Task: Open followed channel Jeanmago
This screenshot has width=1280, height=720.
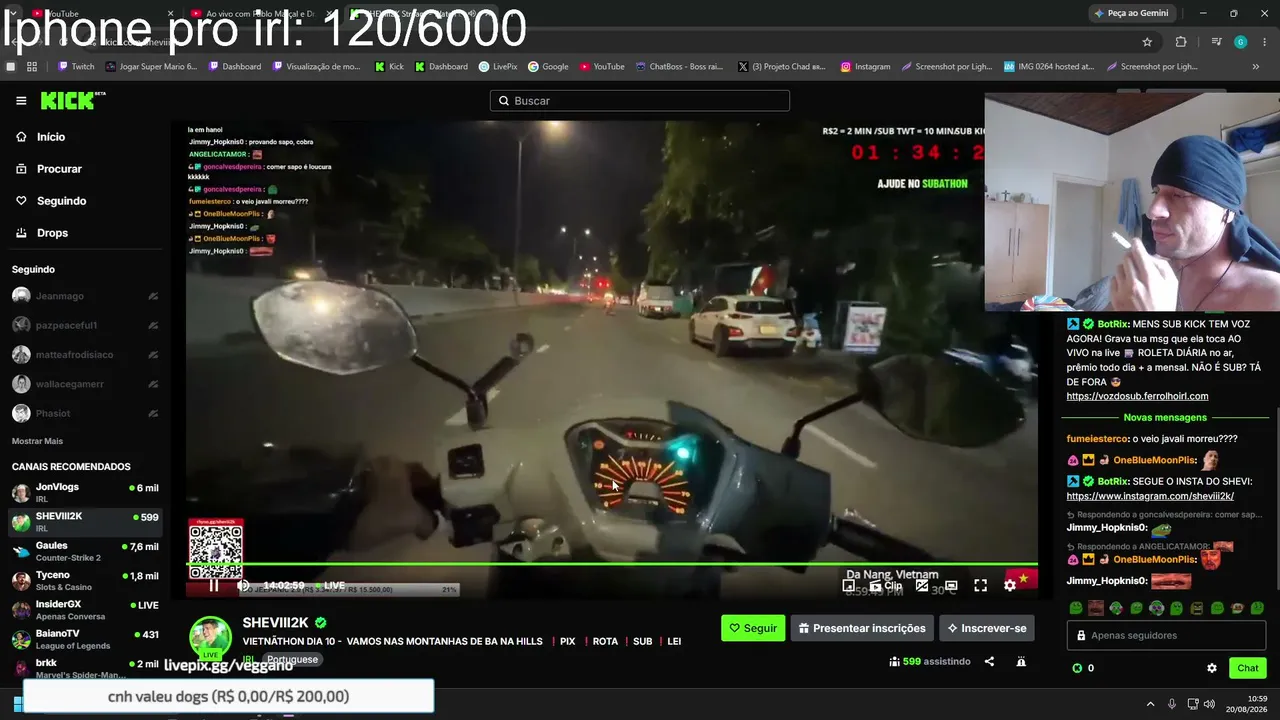Action: point(60,296)
